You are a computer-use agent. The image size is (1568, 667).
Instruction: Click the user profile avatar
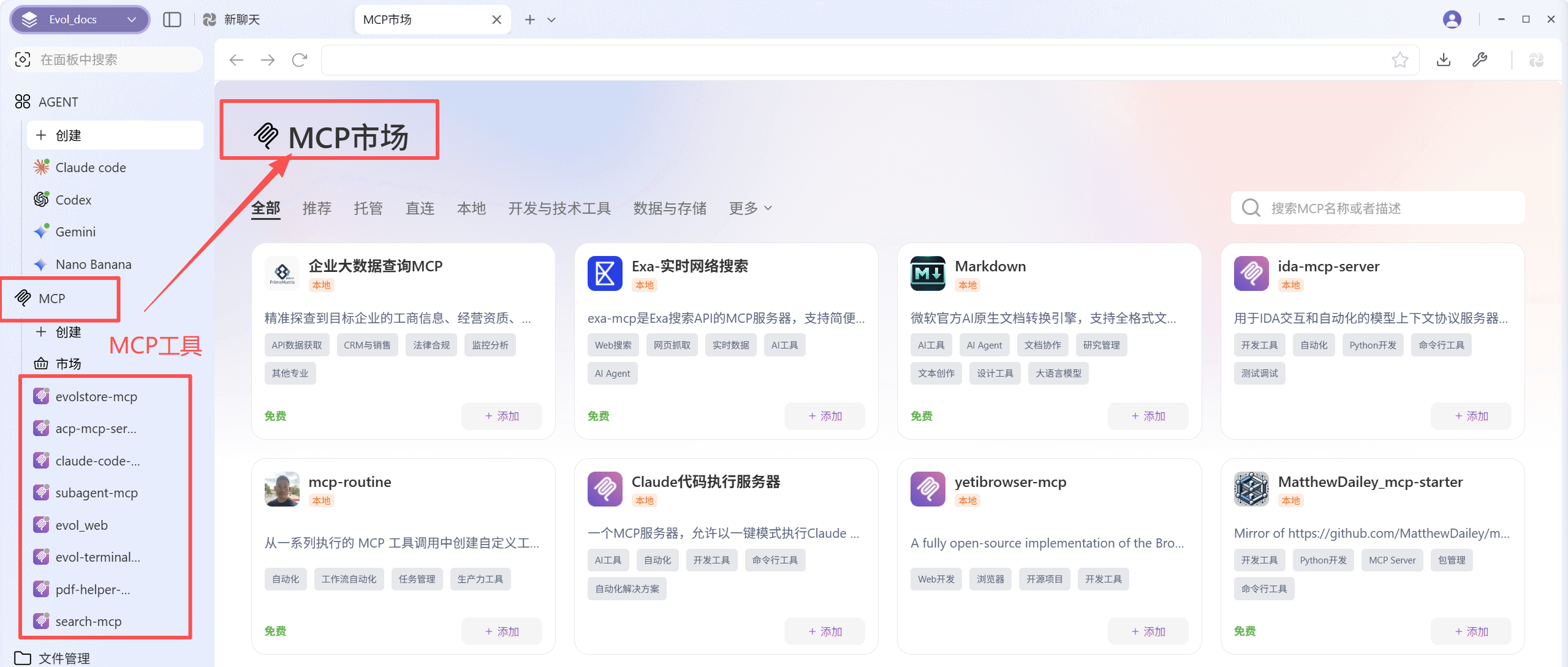pyautogui.click(x=1452, y=20)
